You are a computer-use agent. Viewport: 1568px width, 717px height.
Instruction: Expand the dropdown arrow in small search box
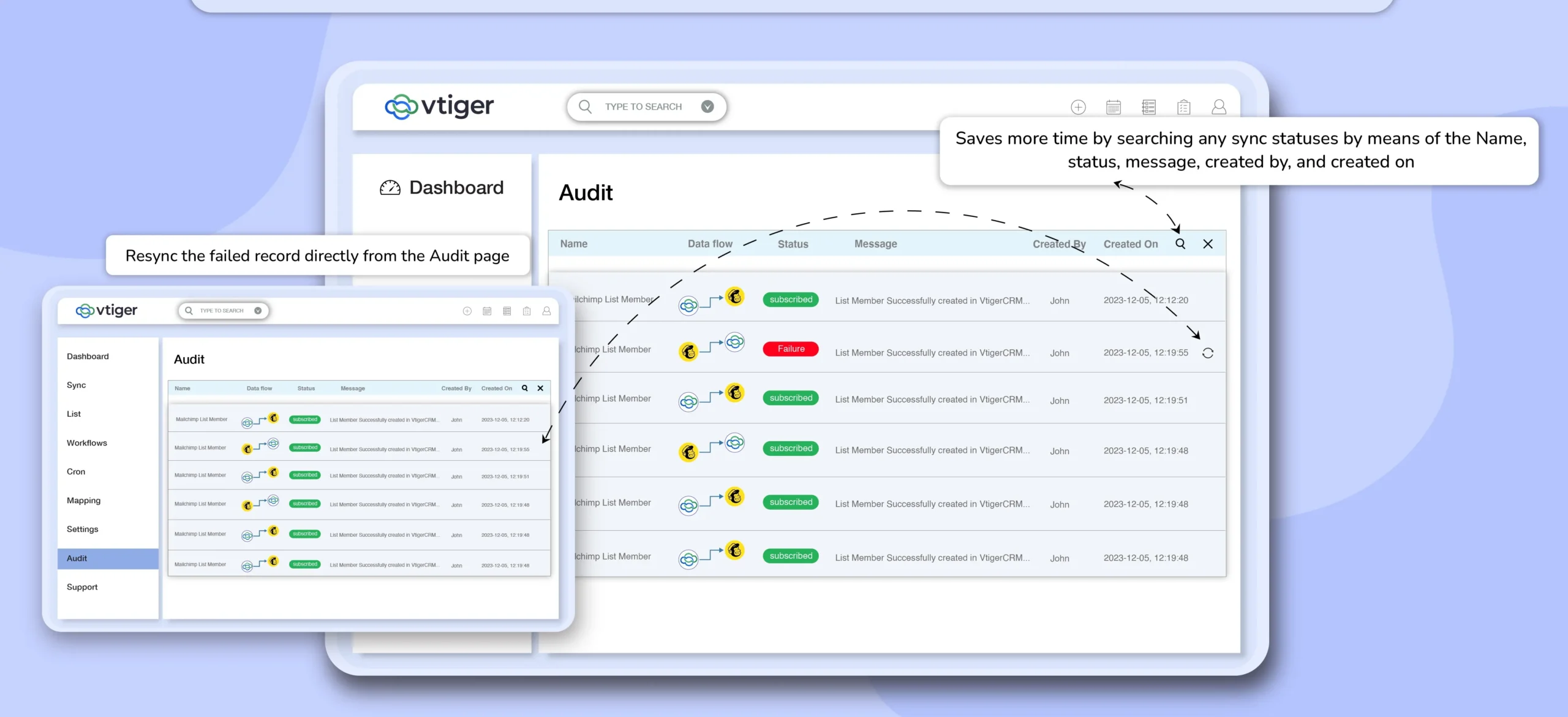click(x=258, y=311)
